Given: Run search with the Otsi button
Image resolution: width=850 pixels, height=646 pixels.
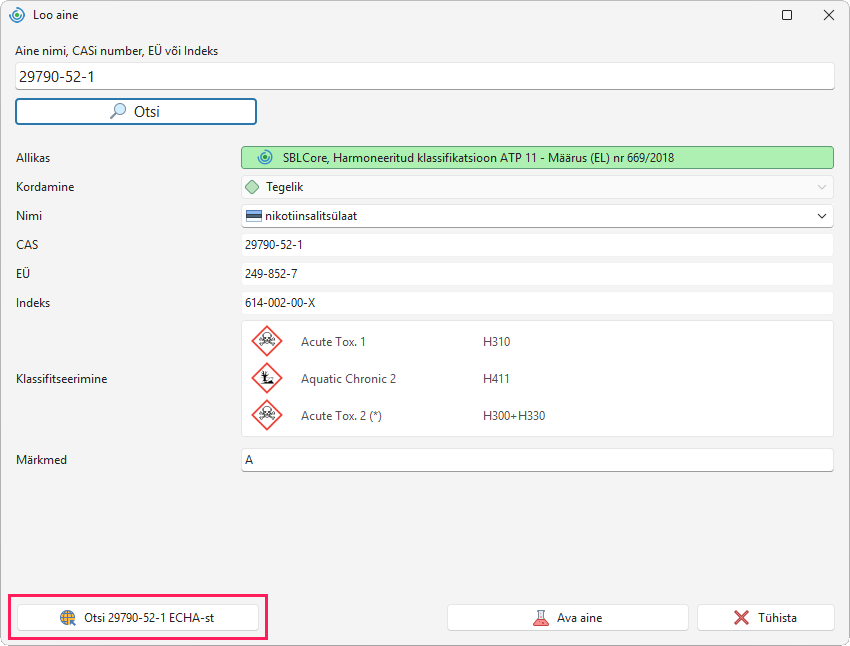Looking at the screenshot, I should click(x=136, y=112).
